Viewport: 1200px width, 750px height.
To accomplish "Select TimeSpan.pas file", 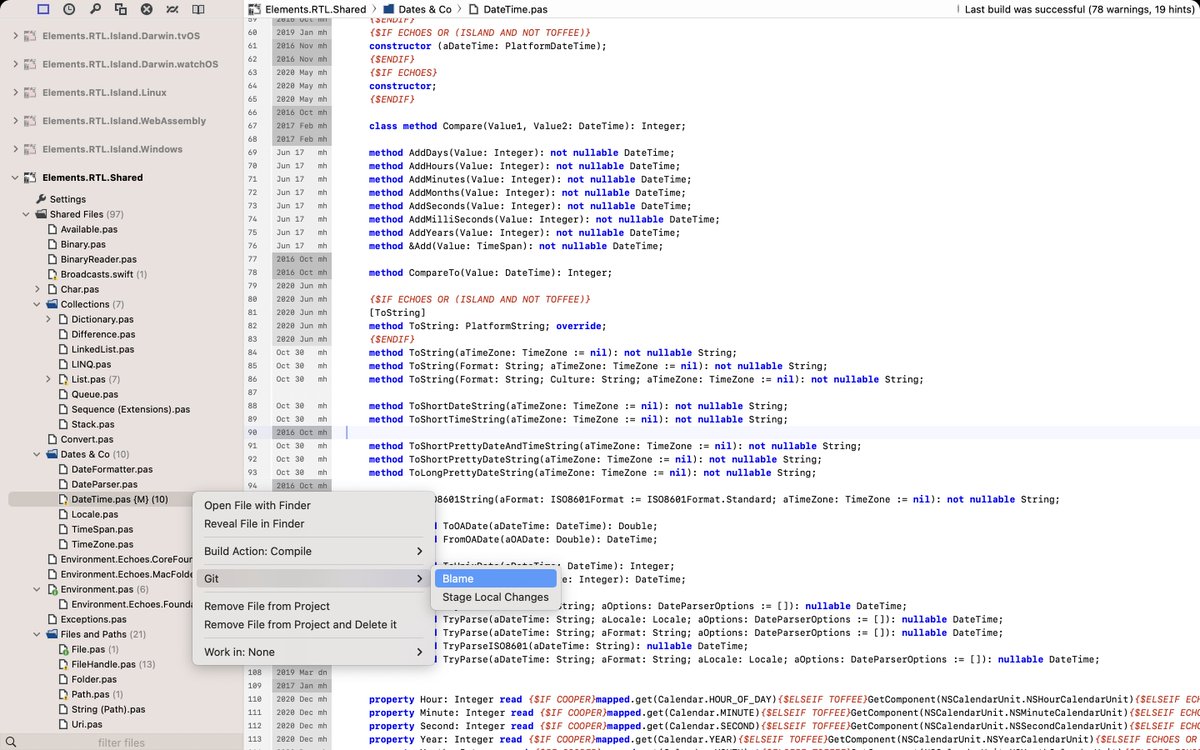I will click(x=102, y=529).
